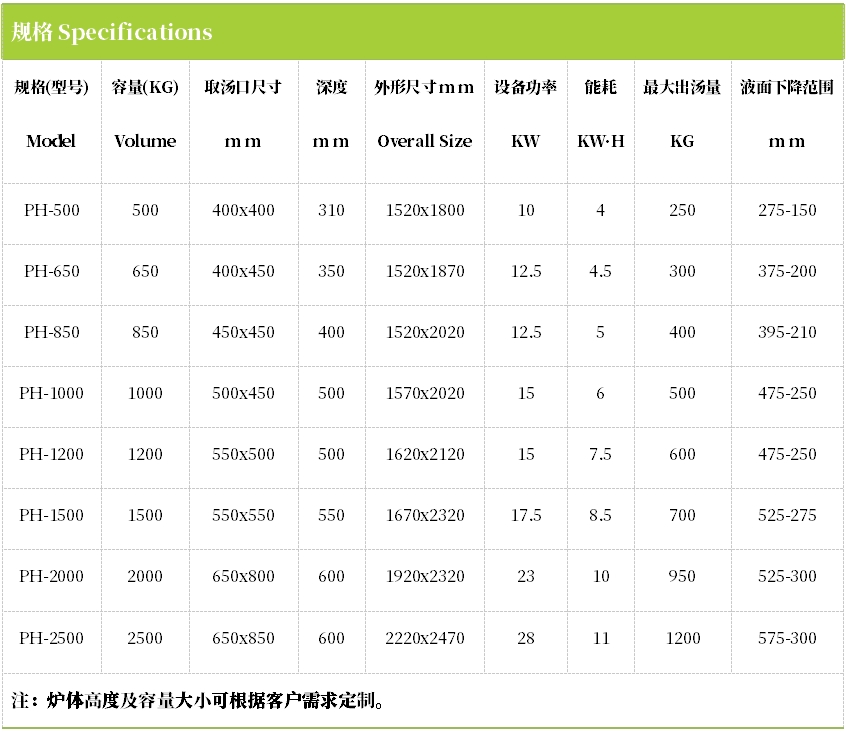Click the 395-210 range value
The image size is (846, 732).
click(787, 332)
